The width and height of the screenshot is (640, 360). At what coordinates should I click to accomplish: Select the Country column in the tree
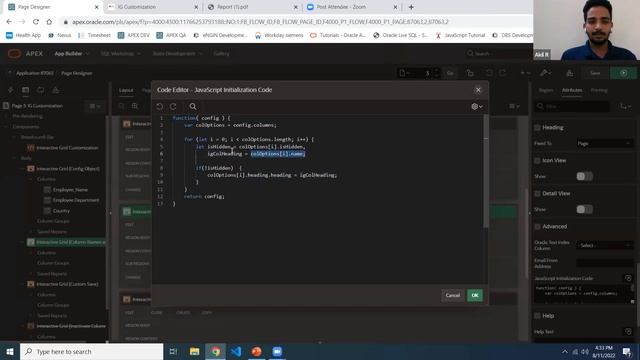coord(61,211)
